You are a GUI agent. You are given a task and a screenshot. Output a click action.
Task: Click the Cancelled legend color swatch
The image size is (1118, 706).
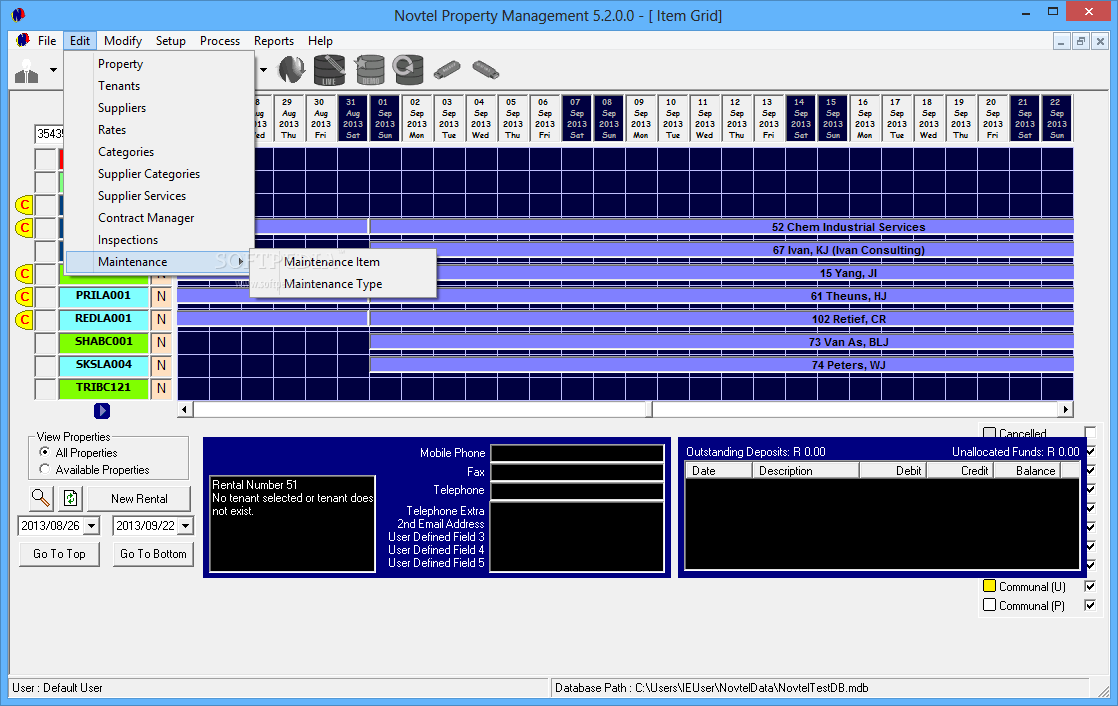(989, 433)
